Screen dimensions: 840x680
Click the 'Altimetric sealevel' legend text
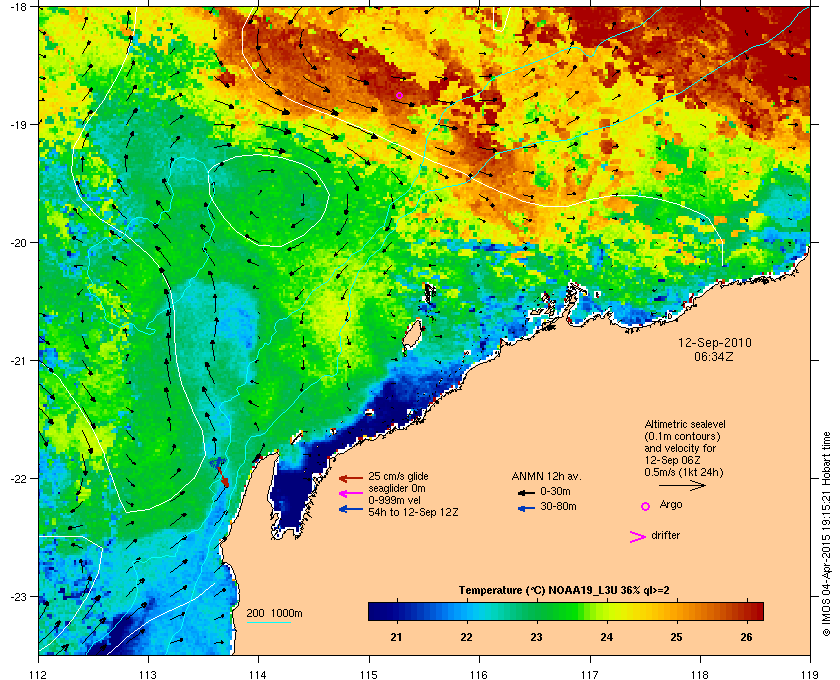685,424
